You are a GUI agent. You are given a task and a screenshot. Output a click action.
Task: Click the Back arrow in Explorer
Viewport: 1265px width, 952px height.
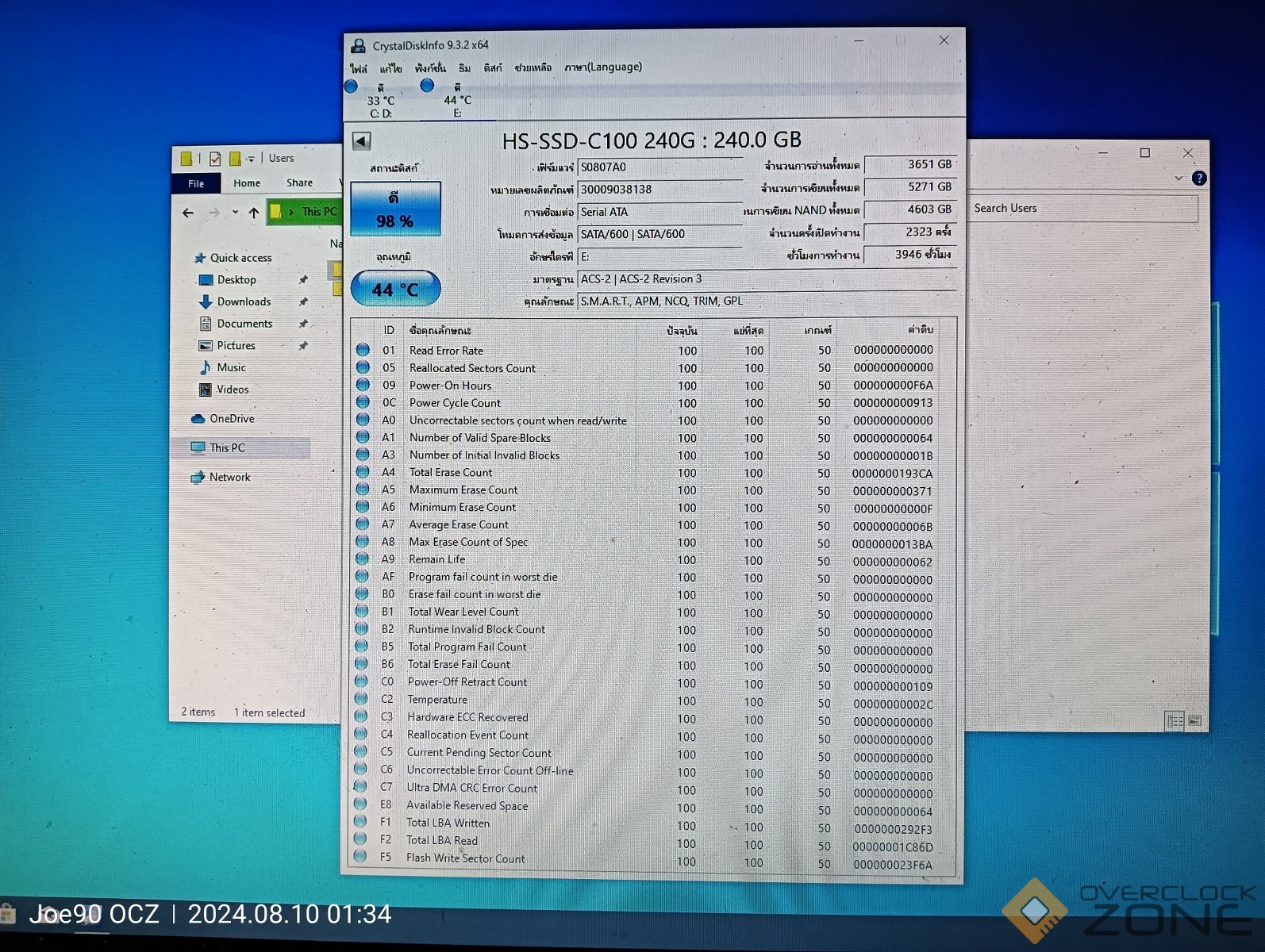click(188, 213)
